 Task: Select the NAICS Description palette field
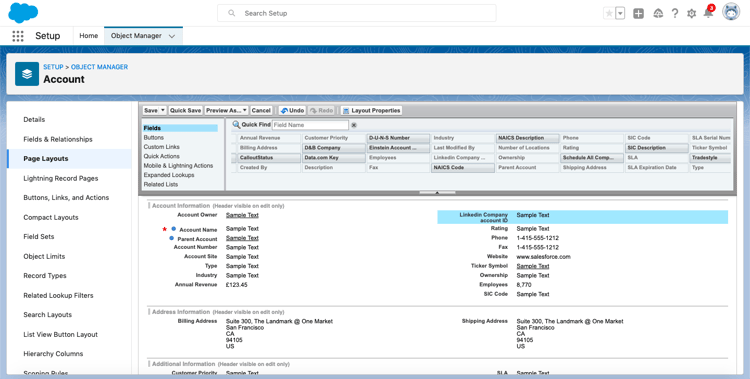click(527, 138)
